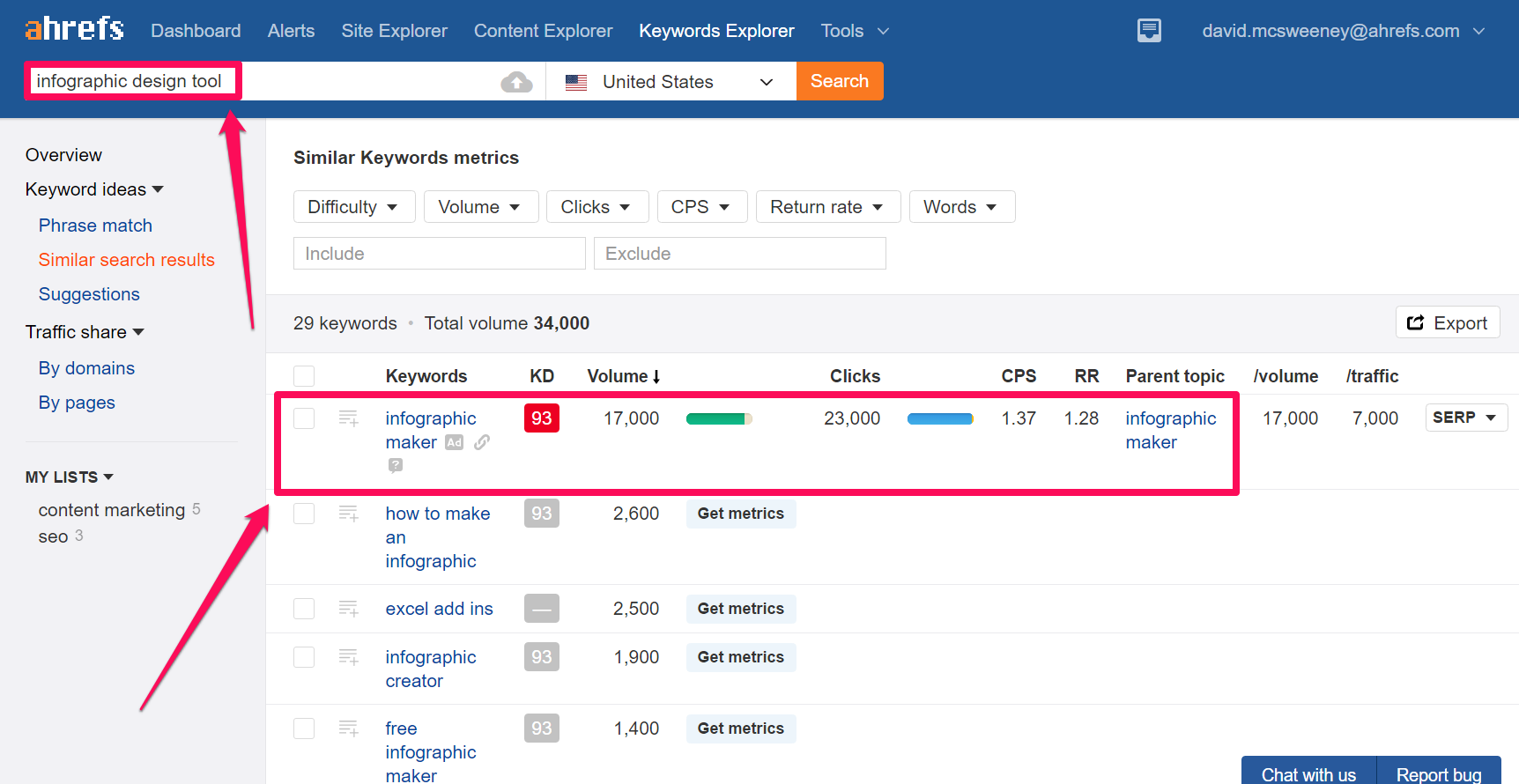Click Get metrics for excel add ins
Viewport: 1519px width, 784px height.
point(741,609)
